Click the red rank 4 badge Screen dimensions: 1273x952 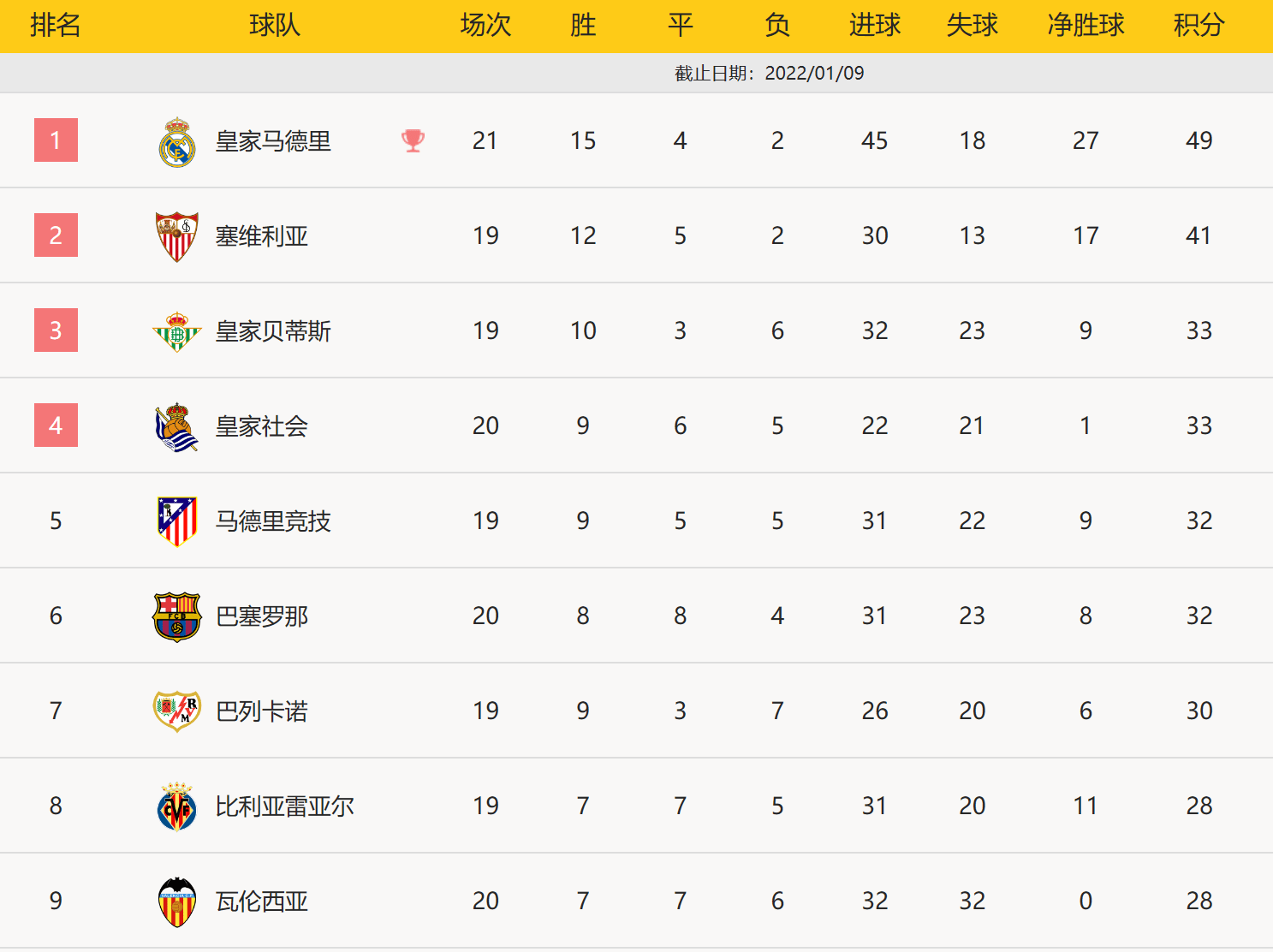56,425
